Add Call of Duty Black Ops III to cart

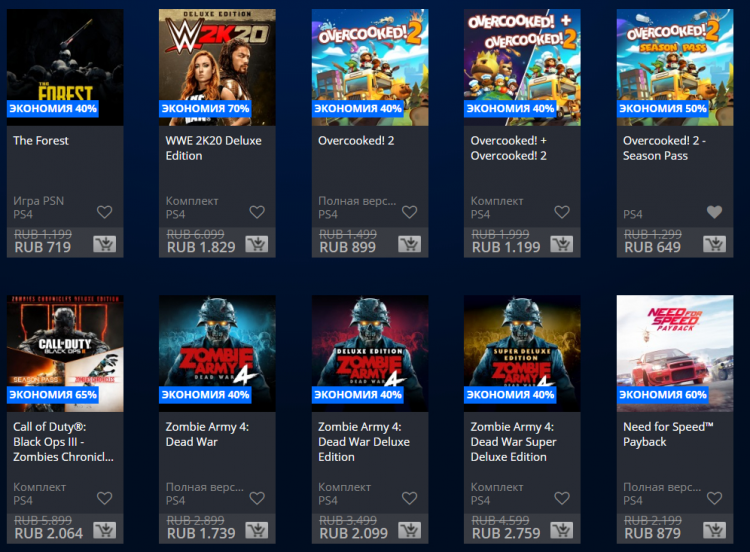[104, 530]
